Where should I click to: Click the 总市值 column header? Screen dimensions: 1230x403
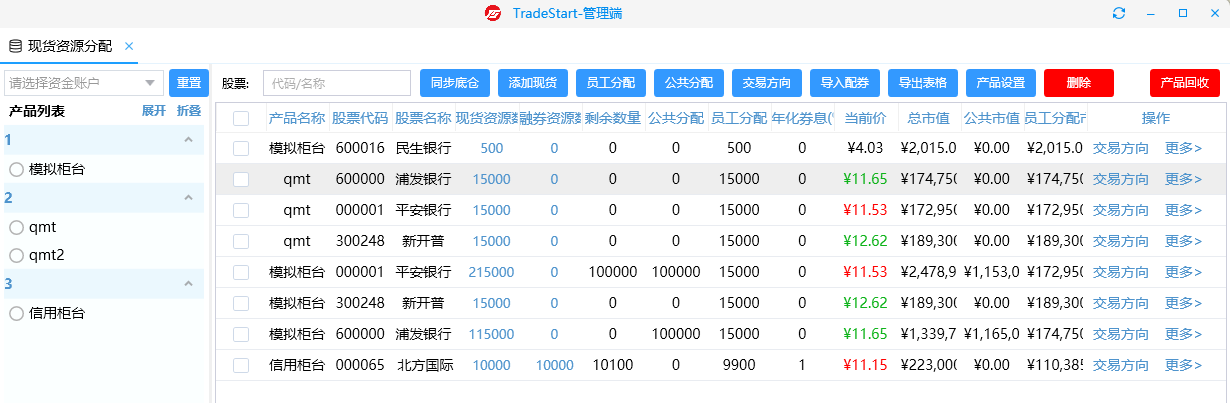pyautogui.click(x=929, y=118)
